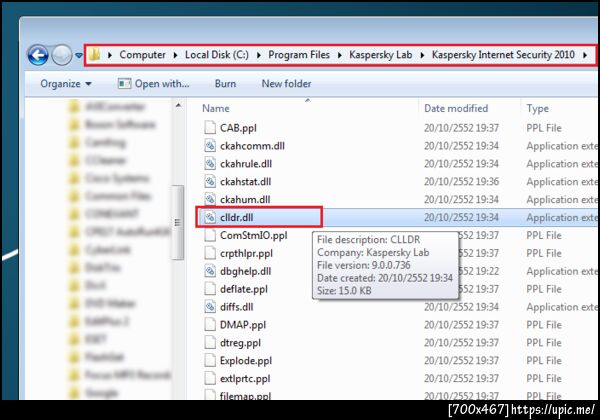Click the ckahstat.dll file name
The height and width of the screenshot is (420, 600).
coord(245,182)
